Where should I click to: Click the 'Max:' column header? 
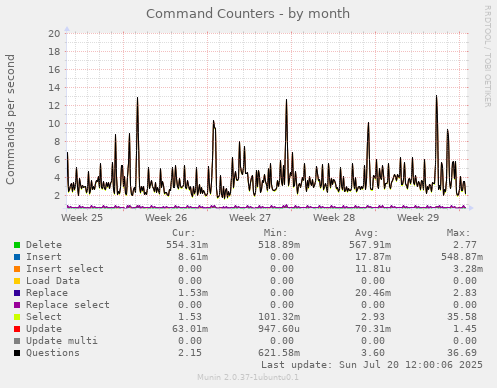tap(458, 233)
